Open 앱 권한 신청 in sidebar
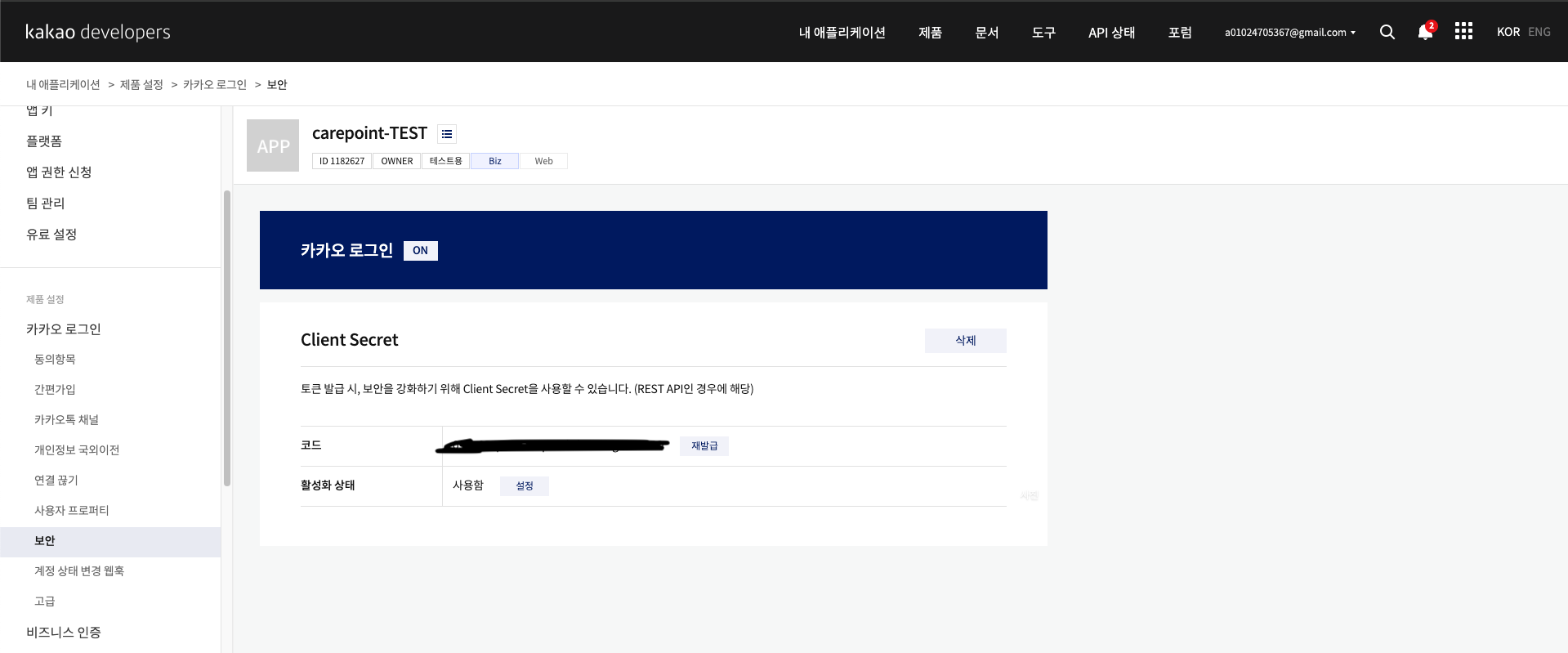Viewport: 1568px width, 653px height. pyautogui.click(x=59, y=172)
